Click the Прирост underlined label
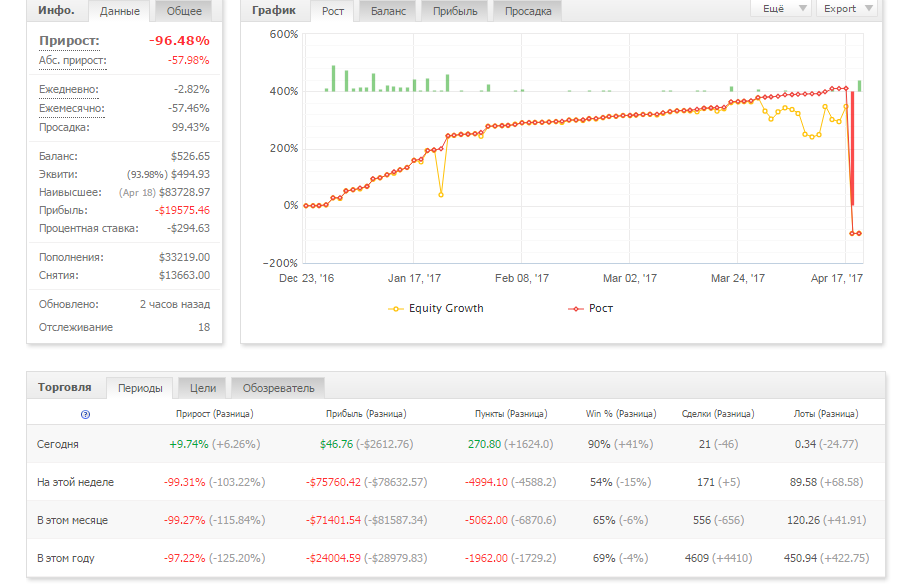 click(x=69, y=41)
